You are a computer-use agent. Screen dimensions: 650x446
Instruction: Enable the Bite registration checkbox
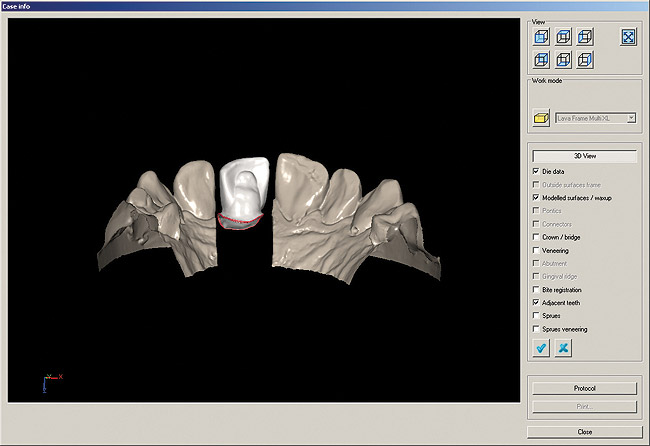(537, 289)
